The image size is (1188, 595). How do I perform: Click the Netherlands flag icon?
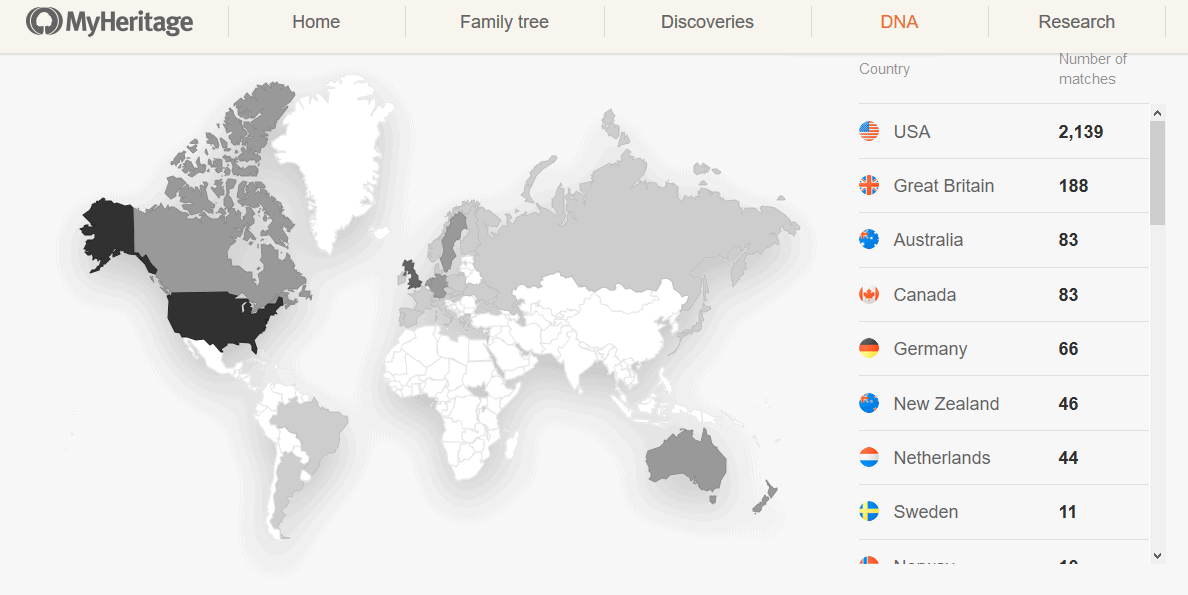pos(869,457)
